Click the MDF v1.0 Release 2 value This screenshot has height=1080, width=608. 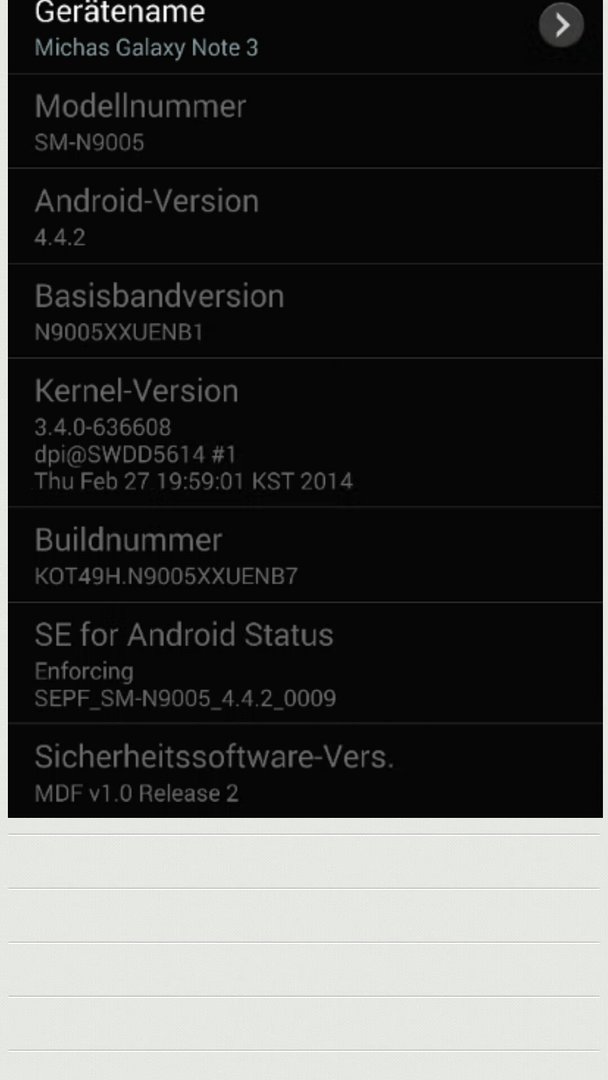136,793
